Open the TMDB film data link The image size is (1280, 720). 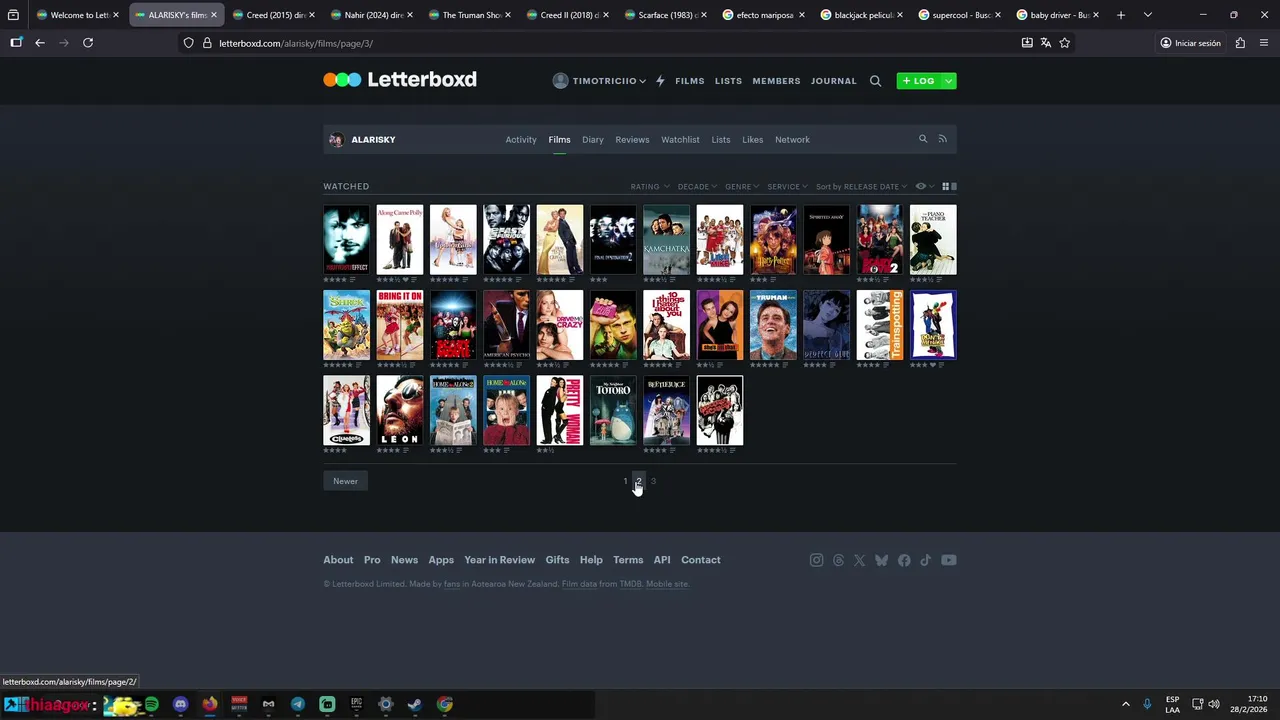click(630, 584)
